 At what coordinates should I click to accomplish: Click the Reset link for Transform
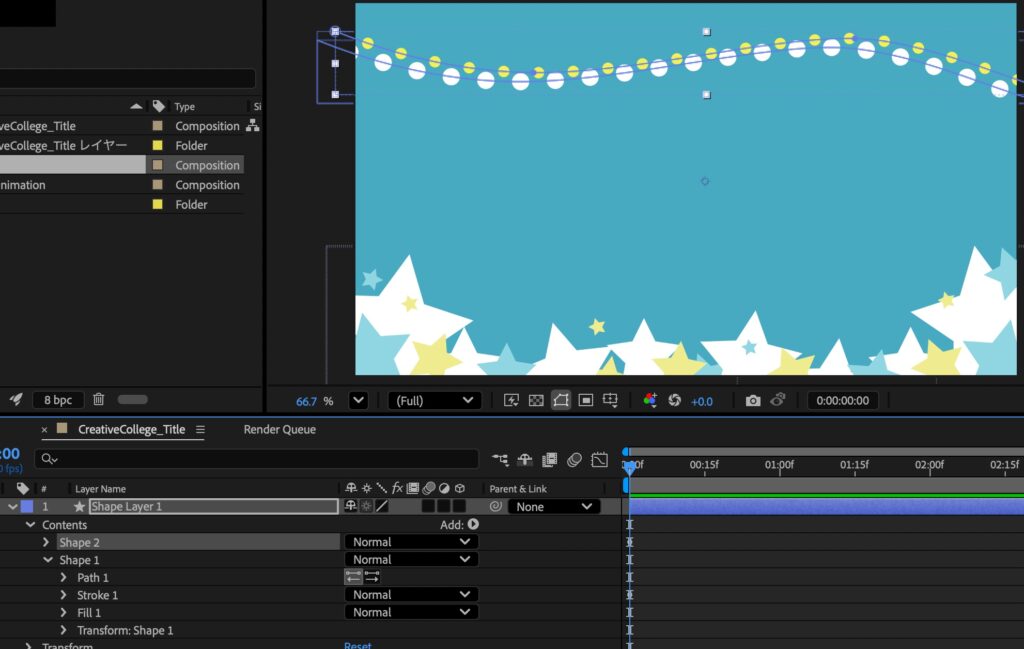(357, 646)
